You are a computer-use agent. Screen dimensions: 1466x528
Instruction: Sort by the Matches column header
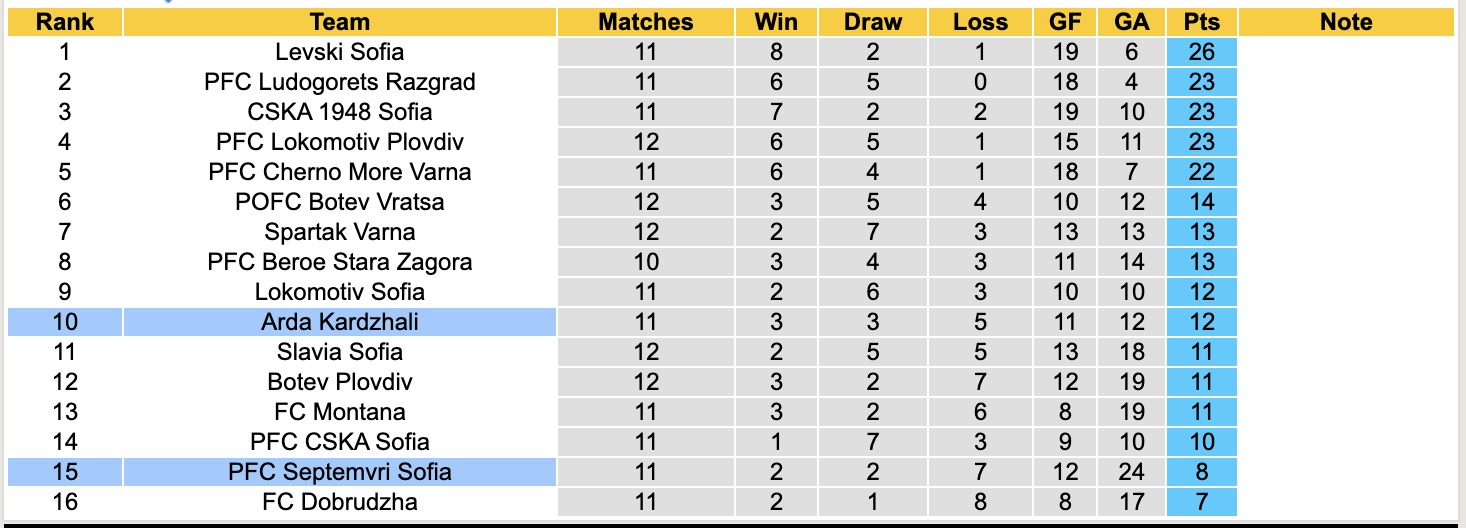646,22
